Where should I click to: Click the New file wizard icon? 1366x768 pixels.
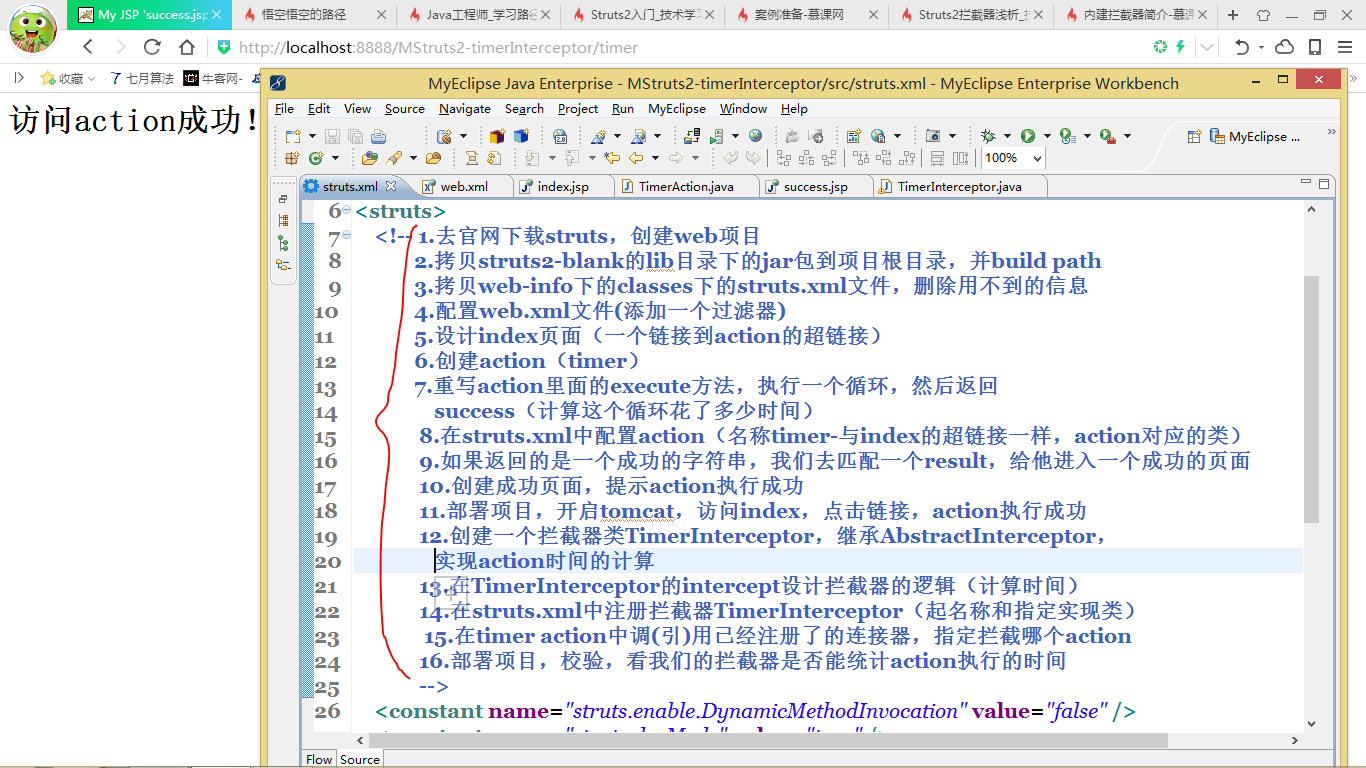pyautogui.click(x=293, y=136)
